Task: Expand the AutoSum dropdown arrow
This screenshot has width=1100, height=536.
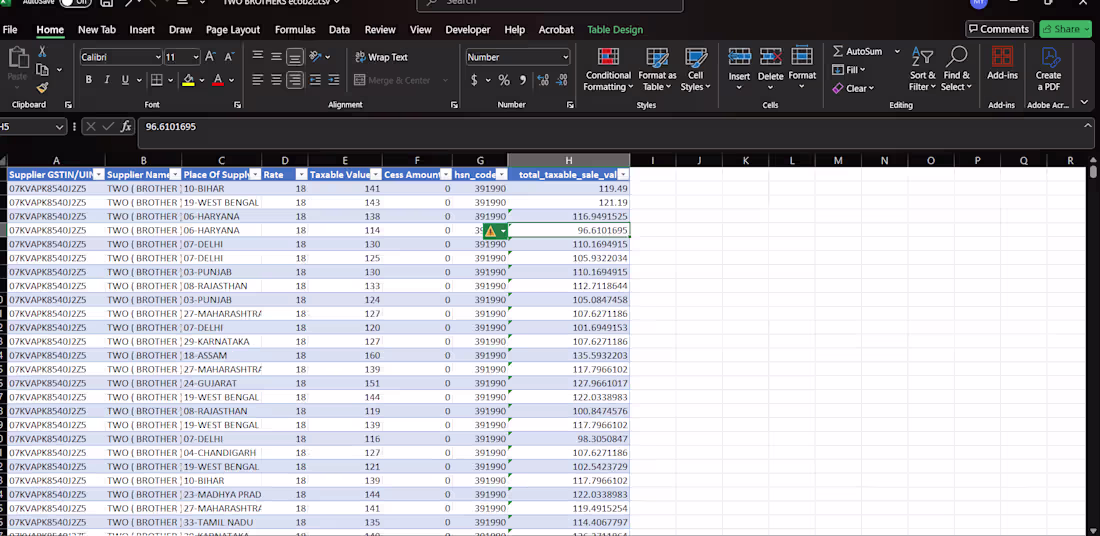Action: (897, 51)
